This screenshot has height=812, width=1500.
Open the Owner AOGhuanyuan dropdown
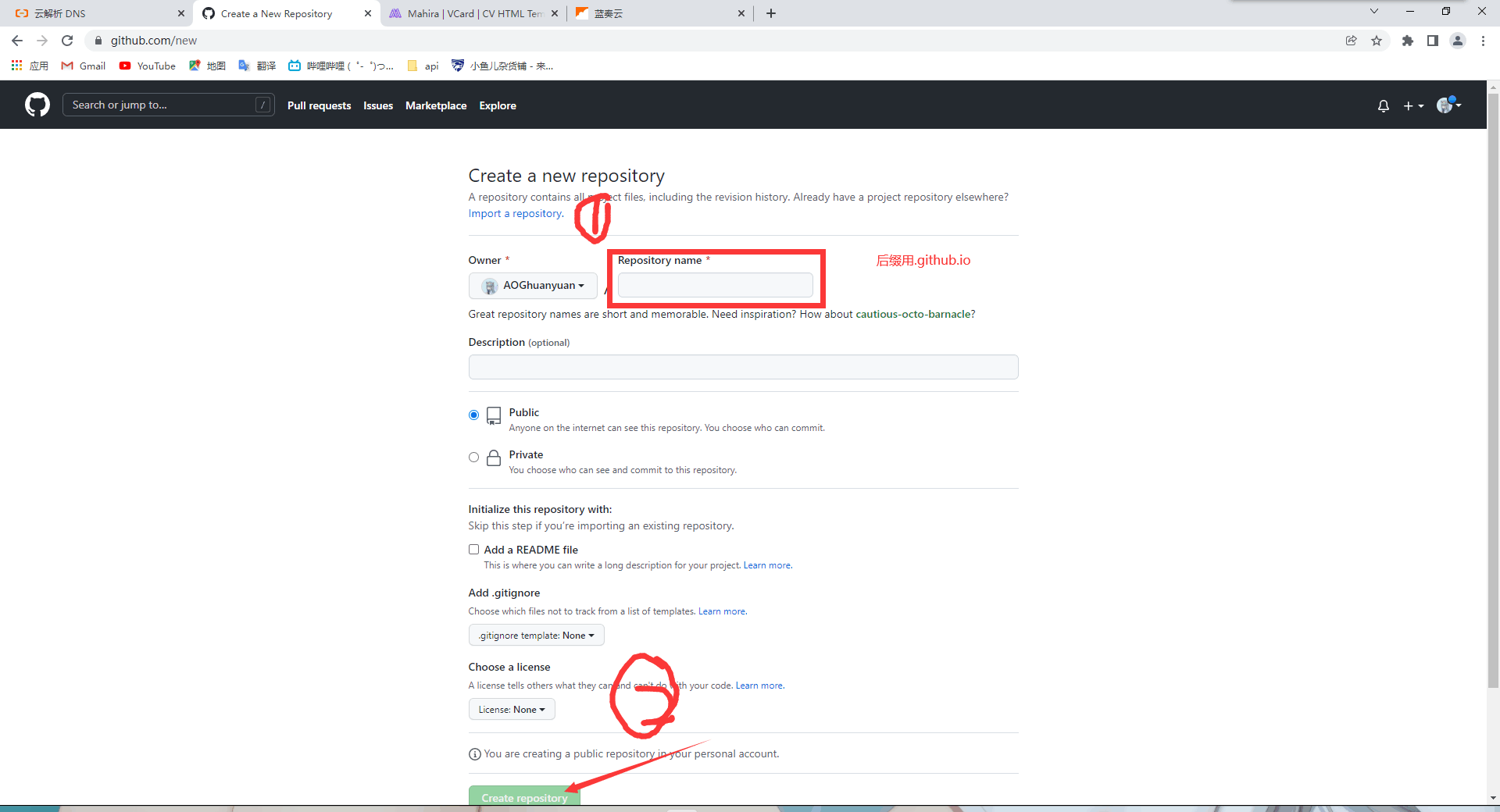pyautogui.click(x=532, y=285)
